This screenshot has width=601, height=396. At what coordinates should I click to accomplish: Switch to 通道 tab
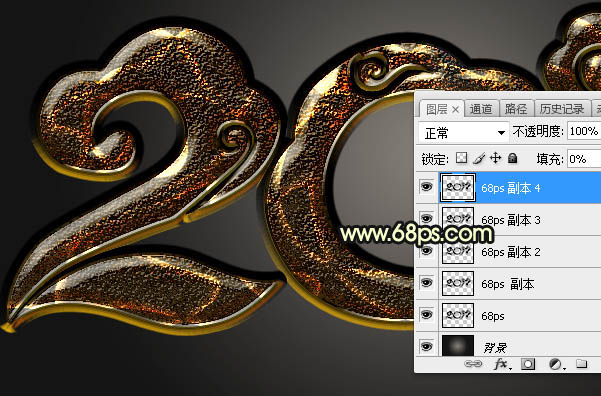(481, 109)
